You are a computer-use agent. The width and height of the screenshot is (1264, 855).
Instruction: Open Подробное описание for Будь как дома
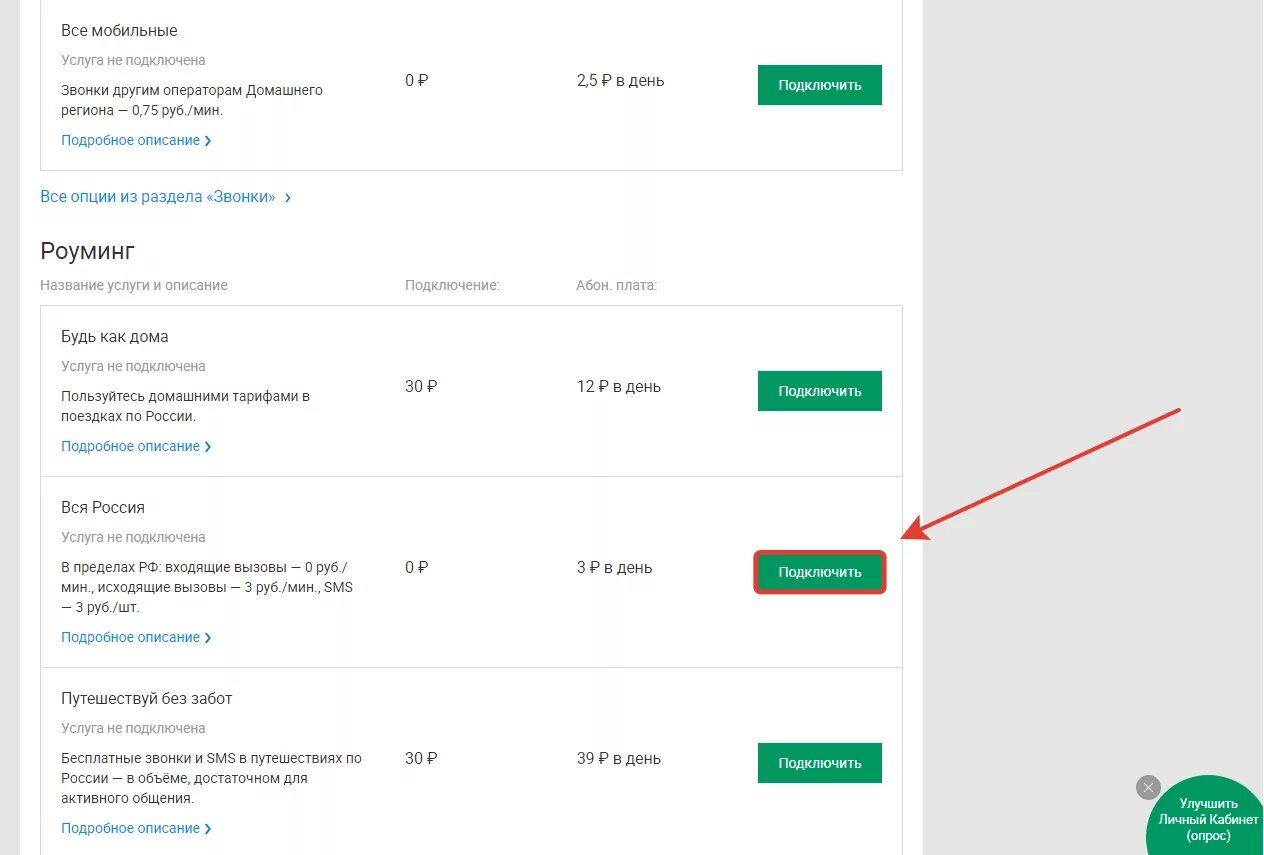tap(131, 446)
